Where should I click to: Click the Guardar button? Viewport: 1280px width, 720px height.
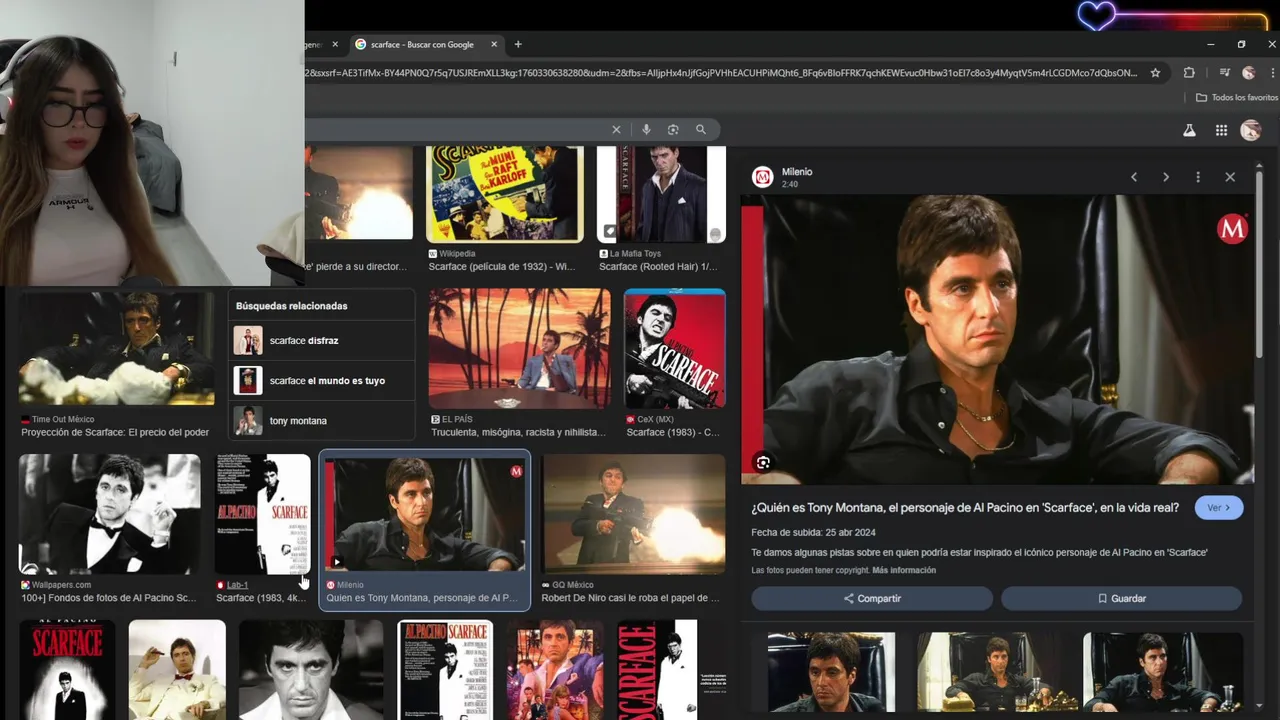[x=1121, y=598]
